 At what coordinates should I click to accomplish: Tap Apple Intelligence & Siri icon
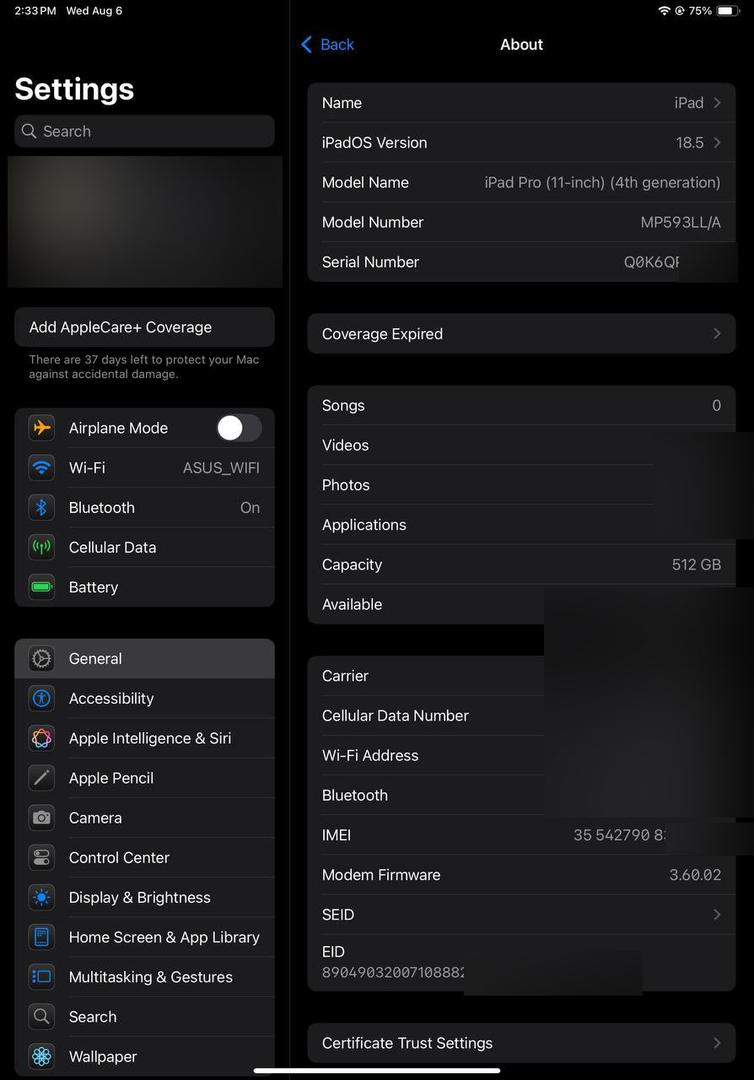41,738
